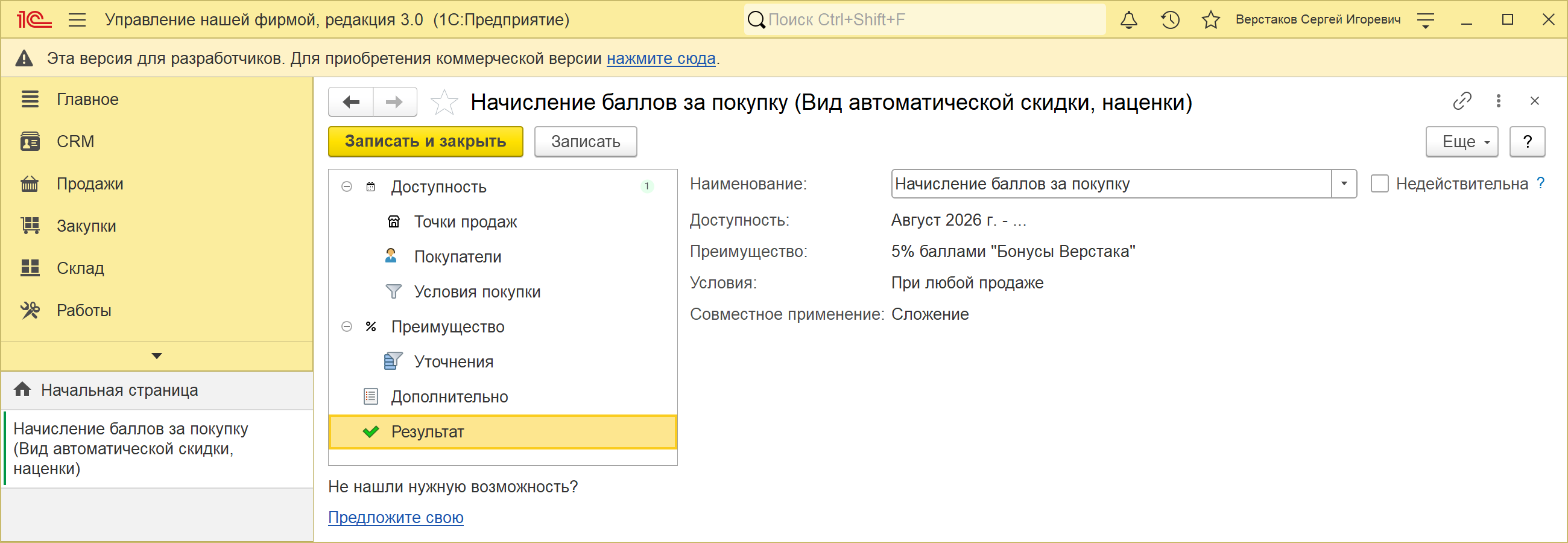
Task: Open service settings menu icon
Action: click(1426, 20)
